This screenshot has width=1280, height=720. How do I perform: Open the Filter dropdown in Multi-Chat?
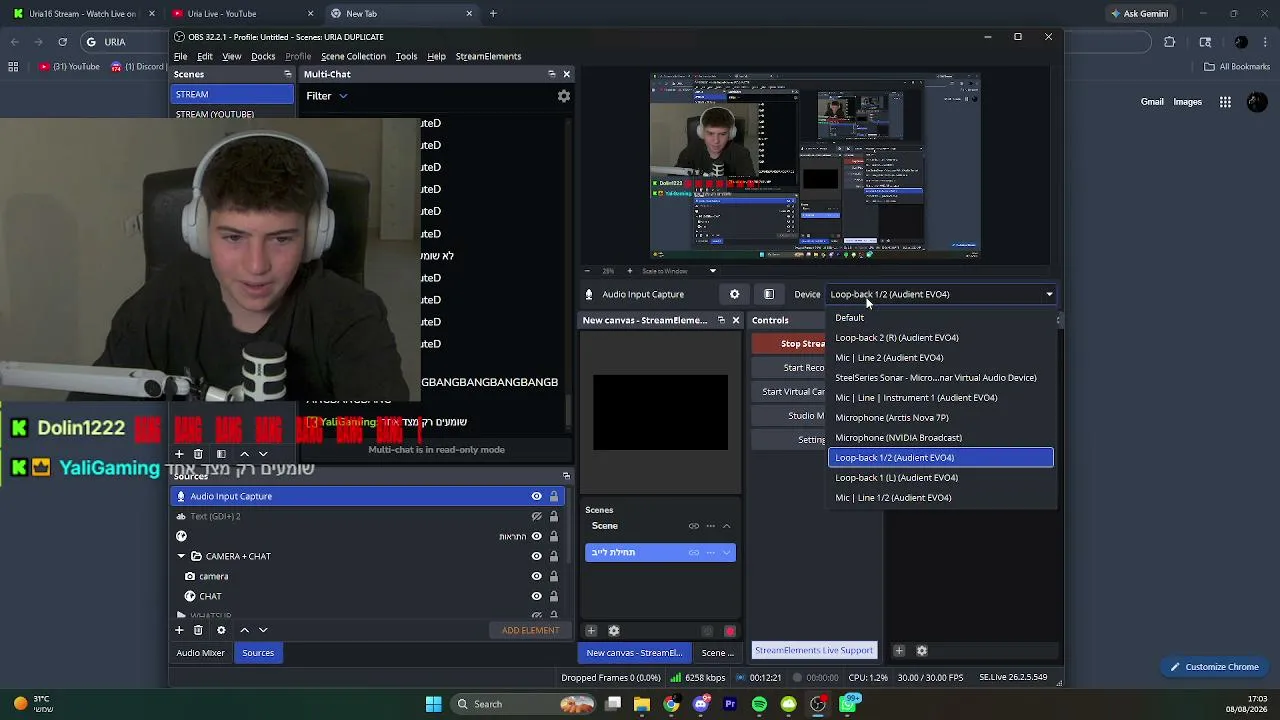click(327, 96)
